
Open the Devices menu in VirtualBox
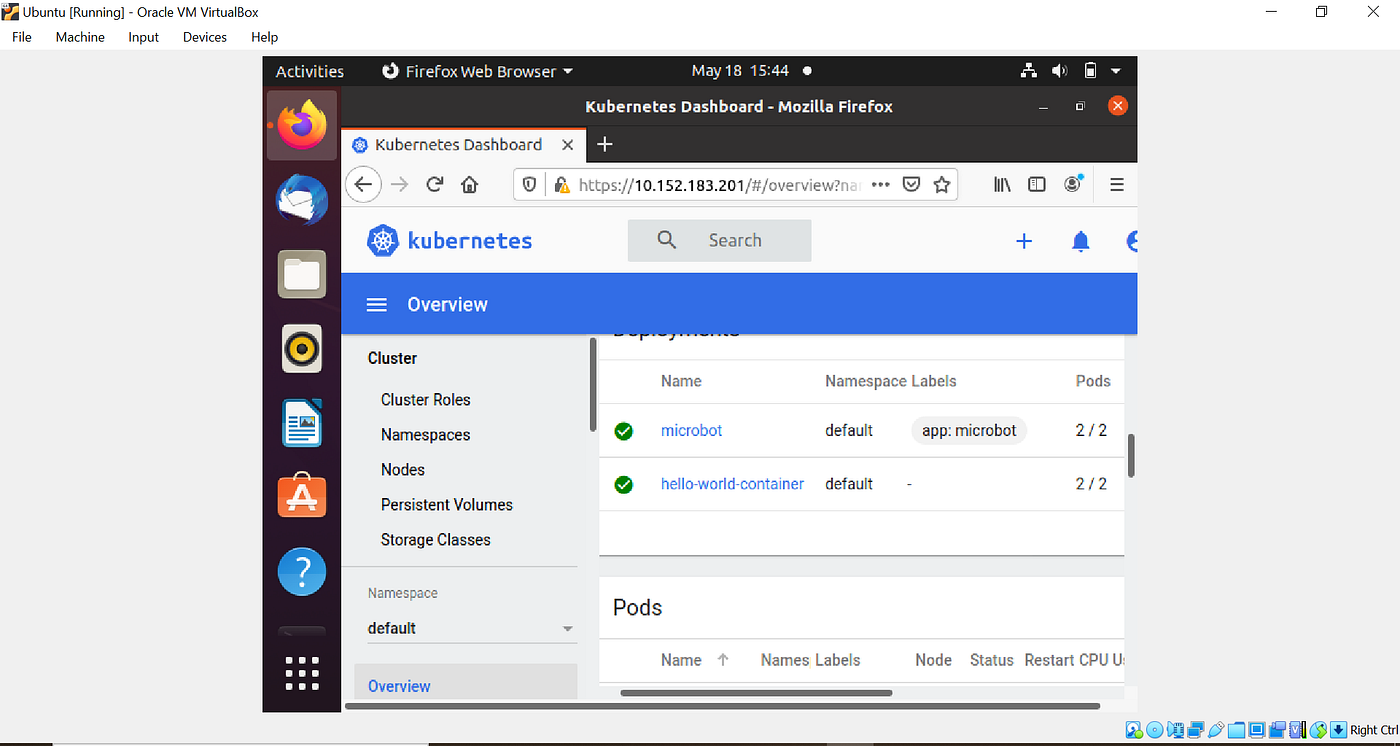(x=204, y=37)
